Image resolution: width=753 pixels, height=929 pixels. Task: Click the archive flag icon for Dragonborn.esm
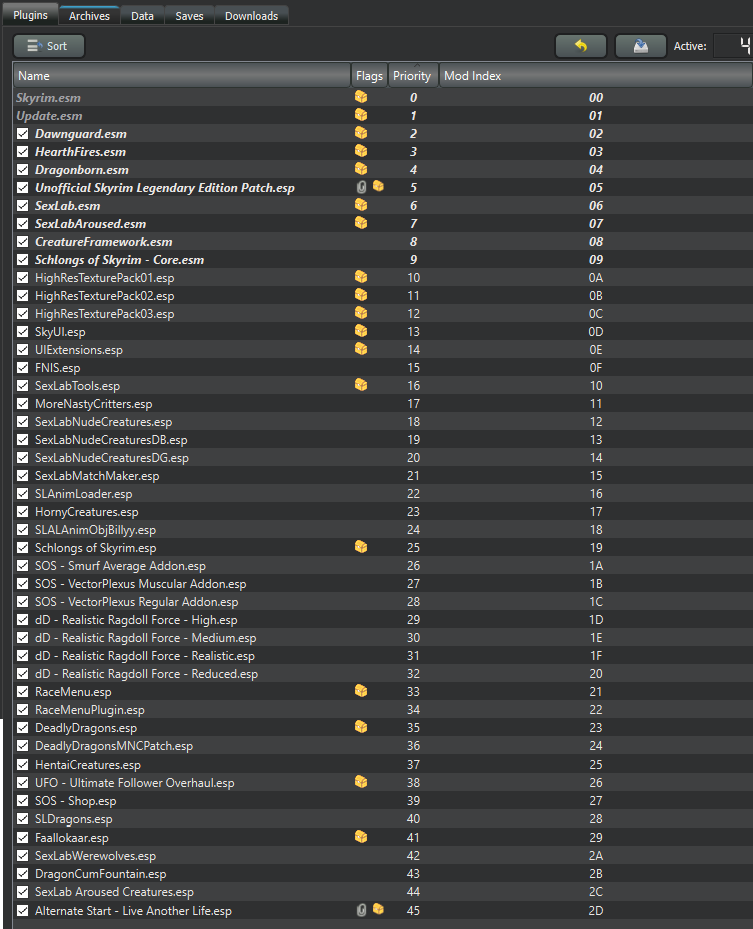[x=361, y=169]
